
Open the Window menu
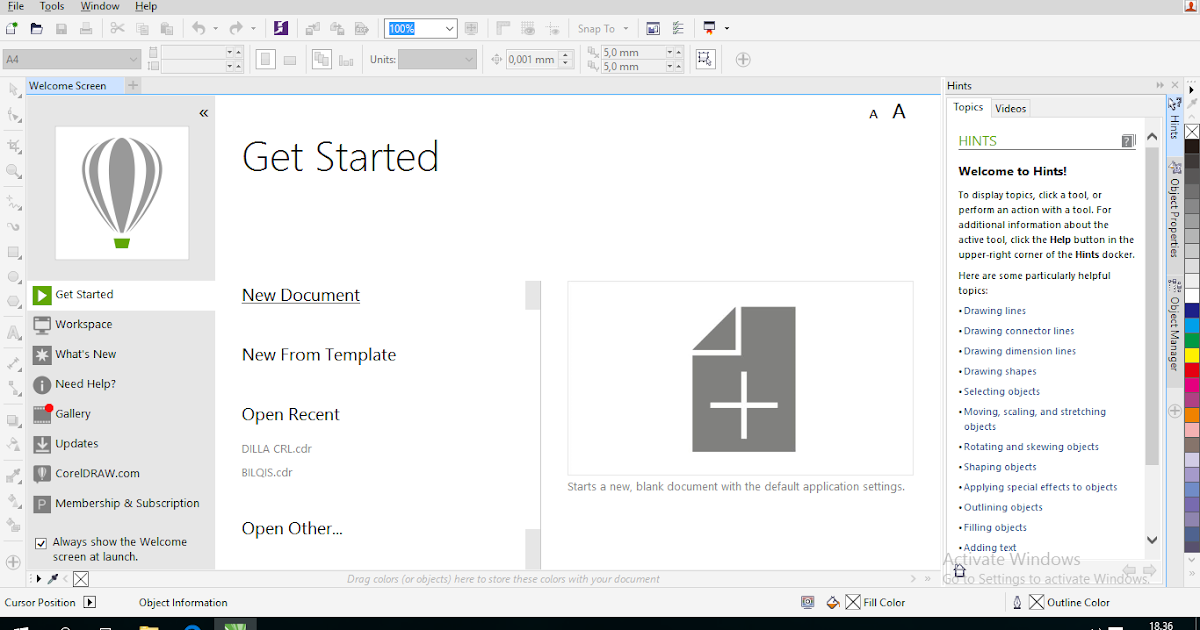[x=100, y=6]
